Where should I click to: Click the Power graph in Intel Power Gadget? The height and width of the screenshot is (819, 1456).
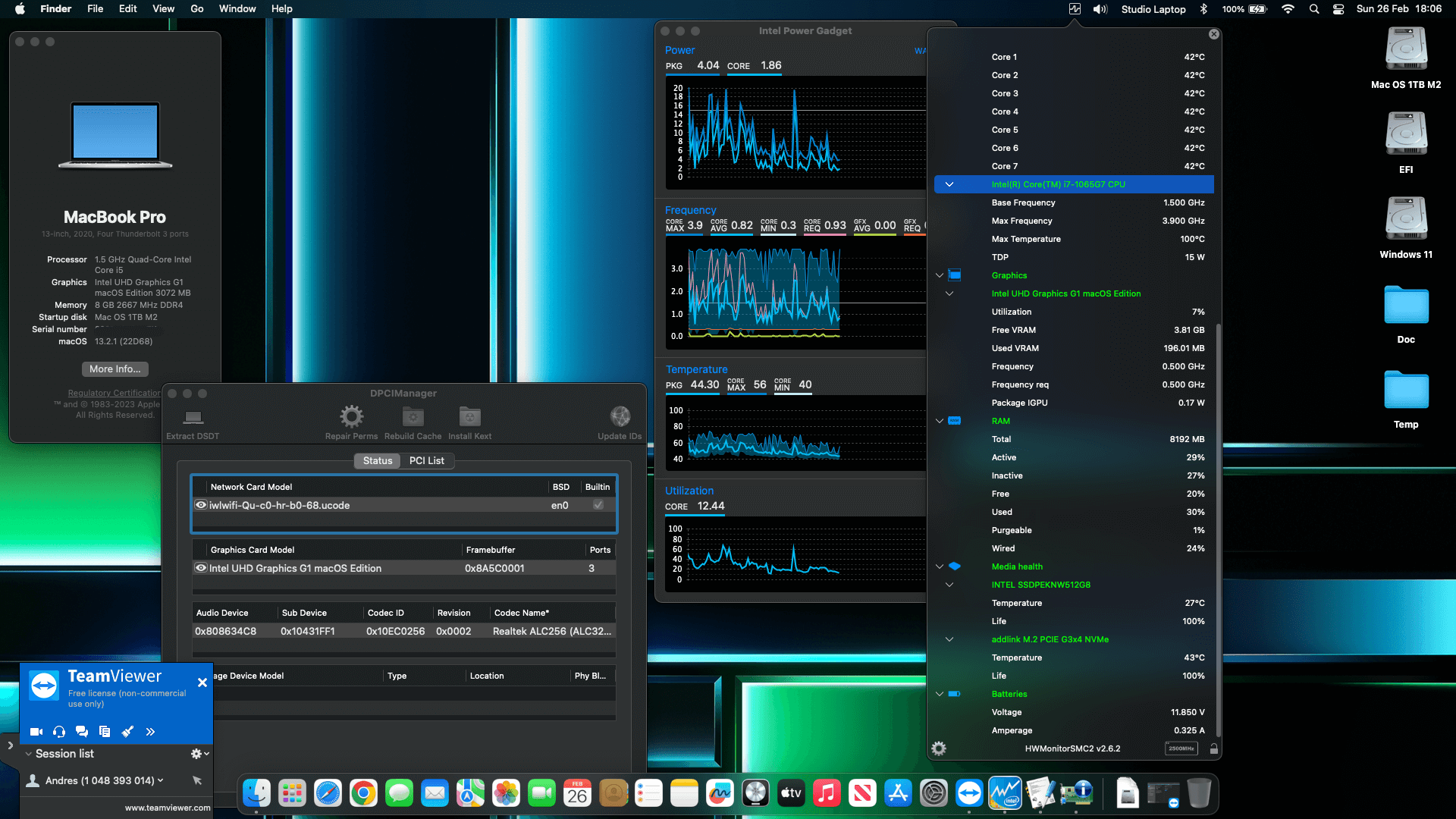[795, 133]
